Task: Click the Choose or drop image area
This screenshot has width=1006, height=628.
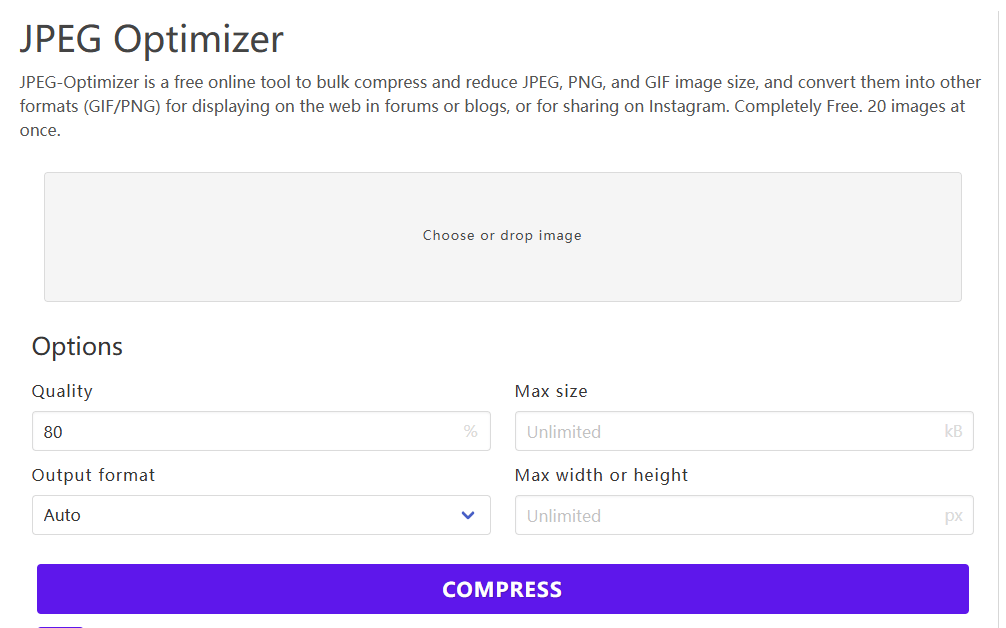Action: pyautogui.click(x=502, y=270)
